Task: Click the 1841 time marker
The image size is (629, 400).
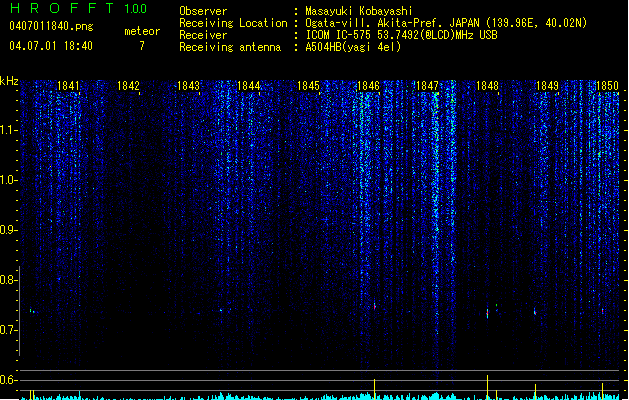Action: click(x=68, y=86)
